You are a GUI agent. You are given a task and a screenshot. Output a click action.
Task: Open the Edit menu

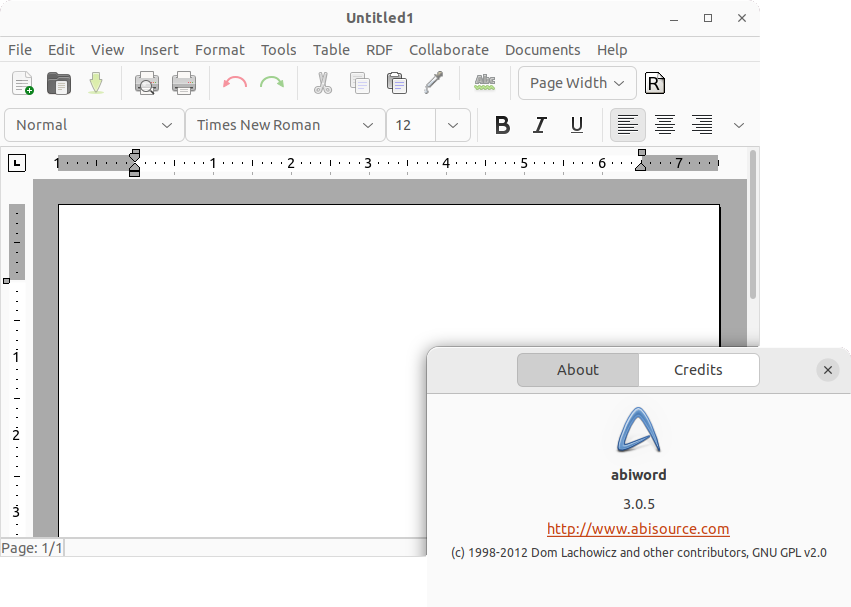(x=61, y=50)
